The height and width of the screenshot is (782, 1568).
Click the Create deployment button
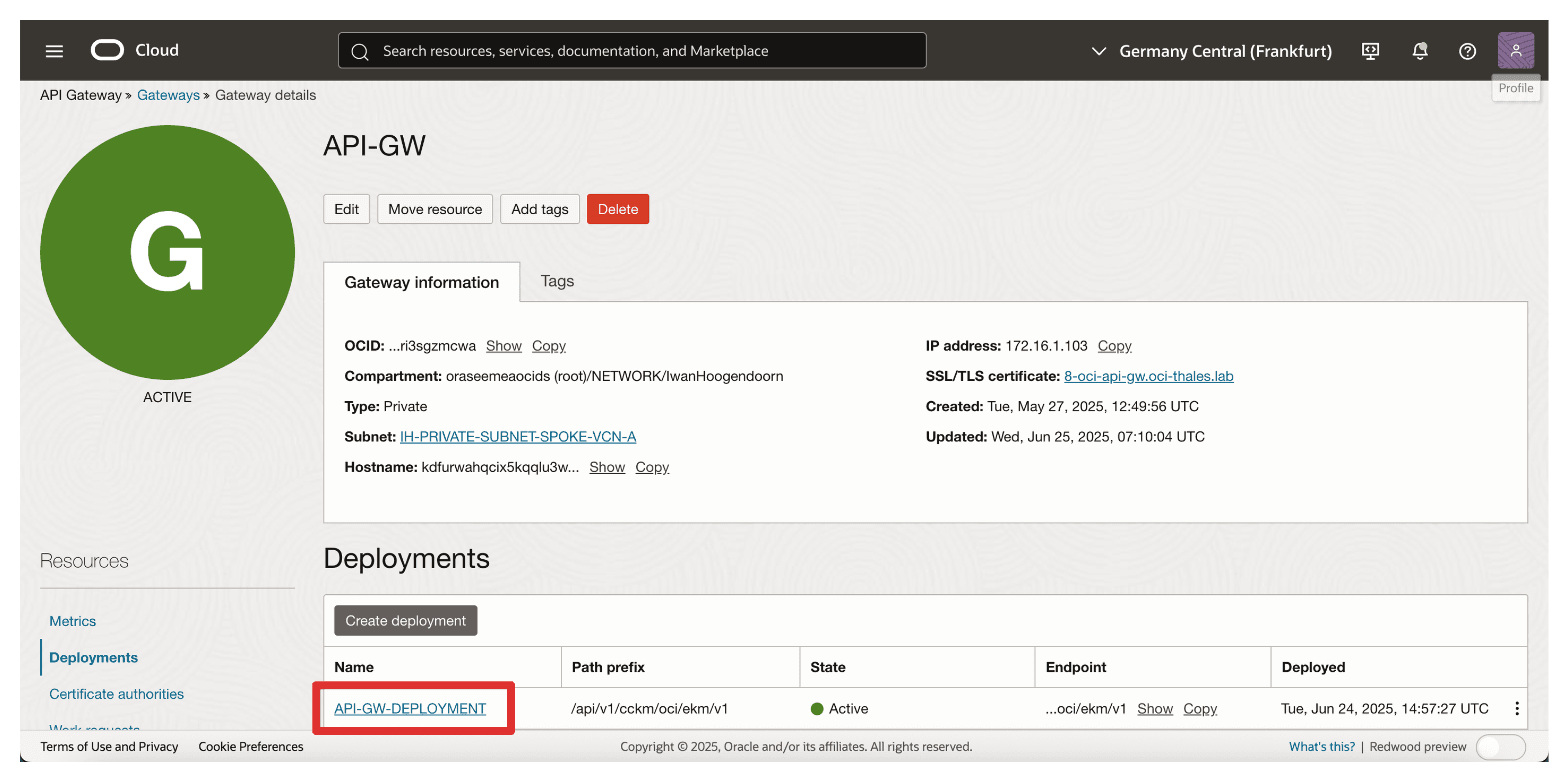click(x=406, y=621)
